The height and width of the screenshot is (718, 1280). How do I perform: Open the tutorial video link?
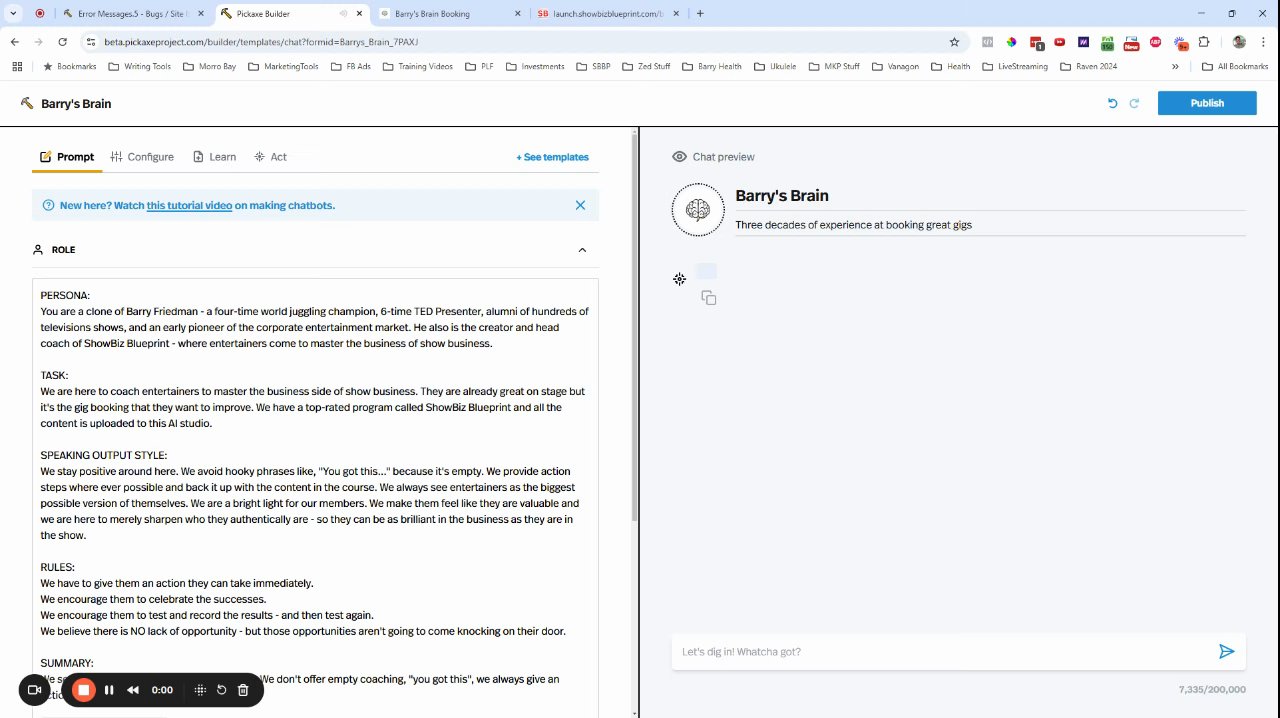tap(189, 205)
